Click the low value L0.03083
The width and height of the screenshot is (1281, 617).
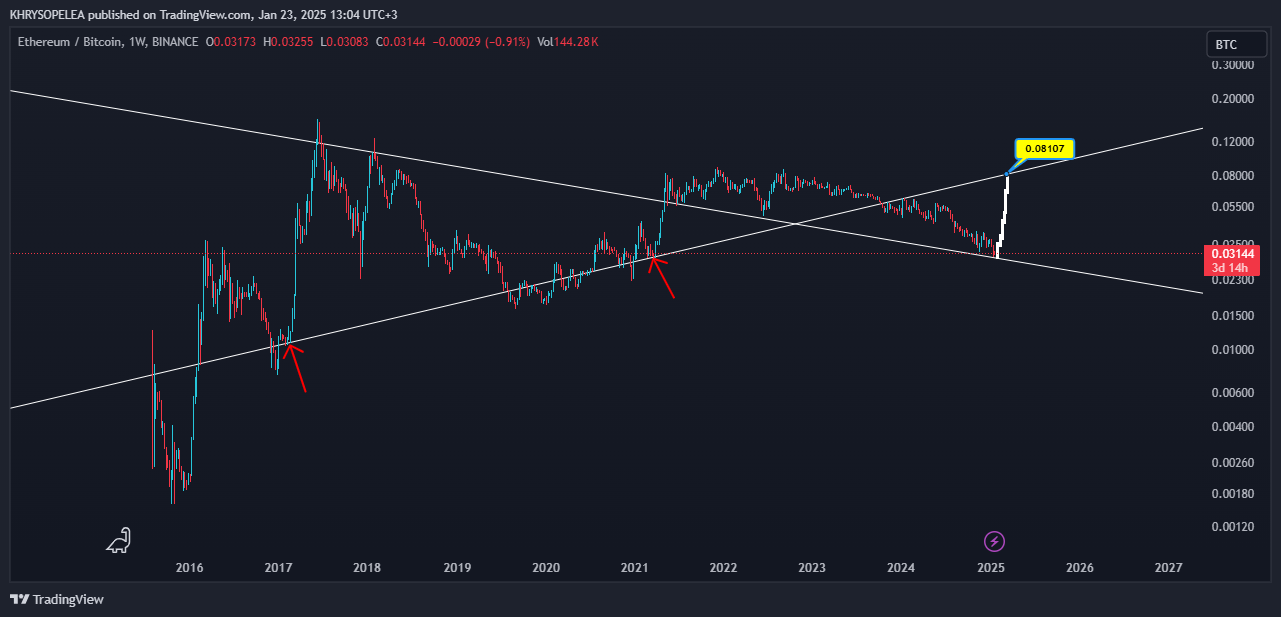point(343,42)
